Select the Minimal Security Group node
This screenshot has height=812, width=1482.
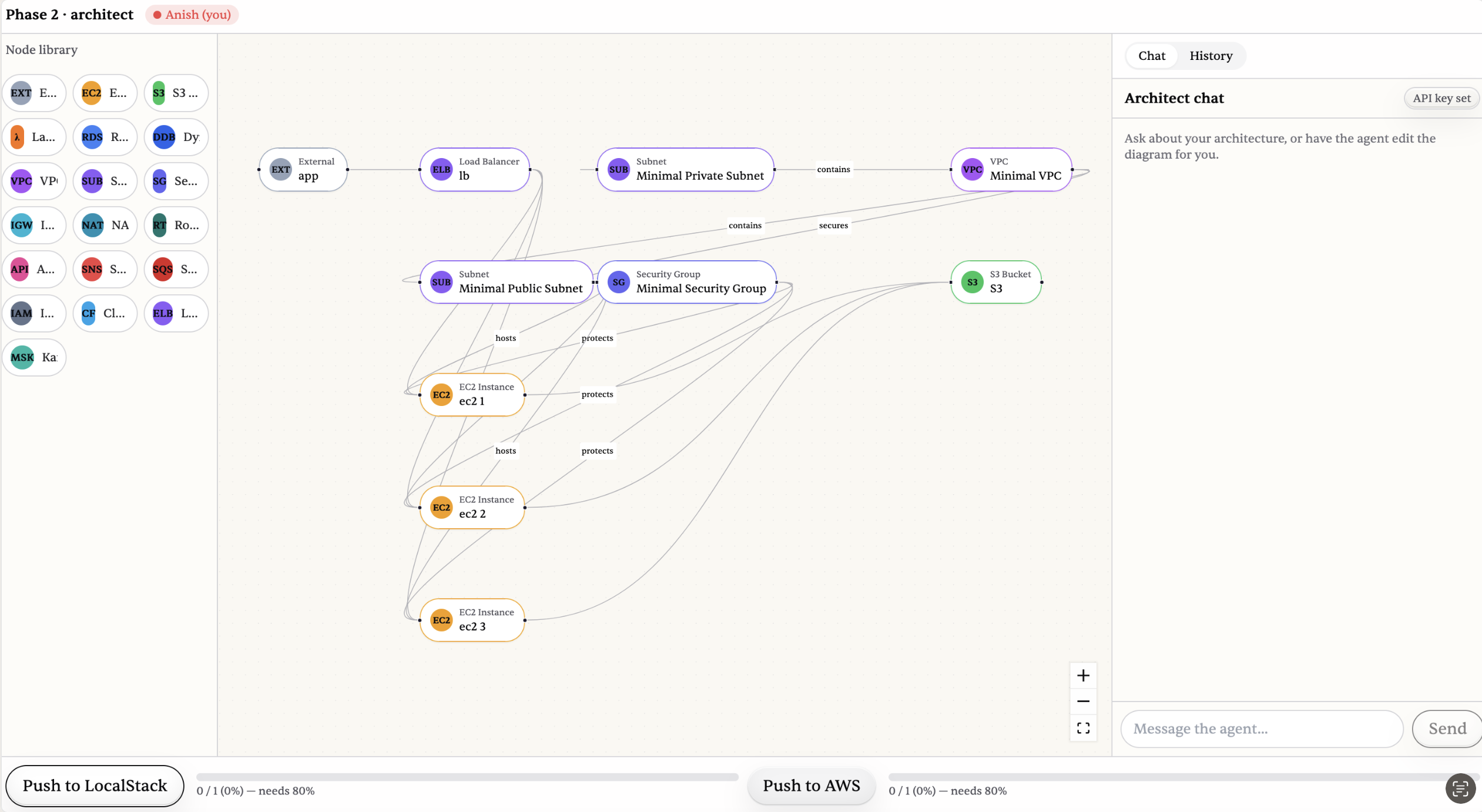coord(686,282)
